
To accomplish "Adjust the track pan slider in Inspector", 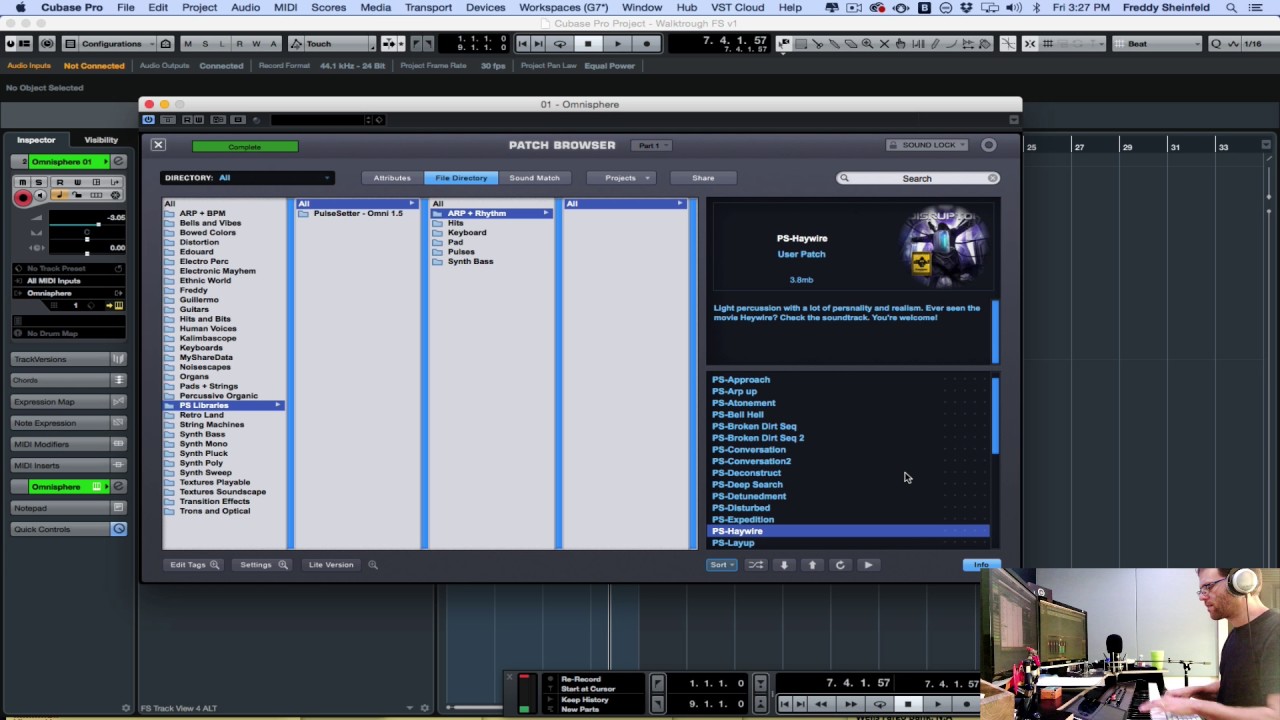I will [86, 239].
